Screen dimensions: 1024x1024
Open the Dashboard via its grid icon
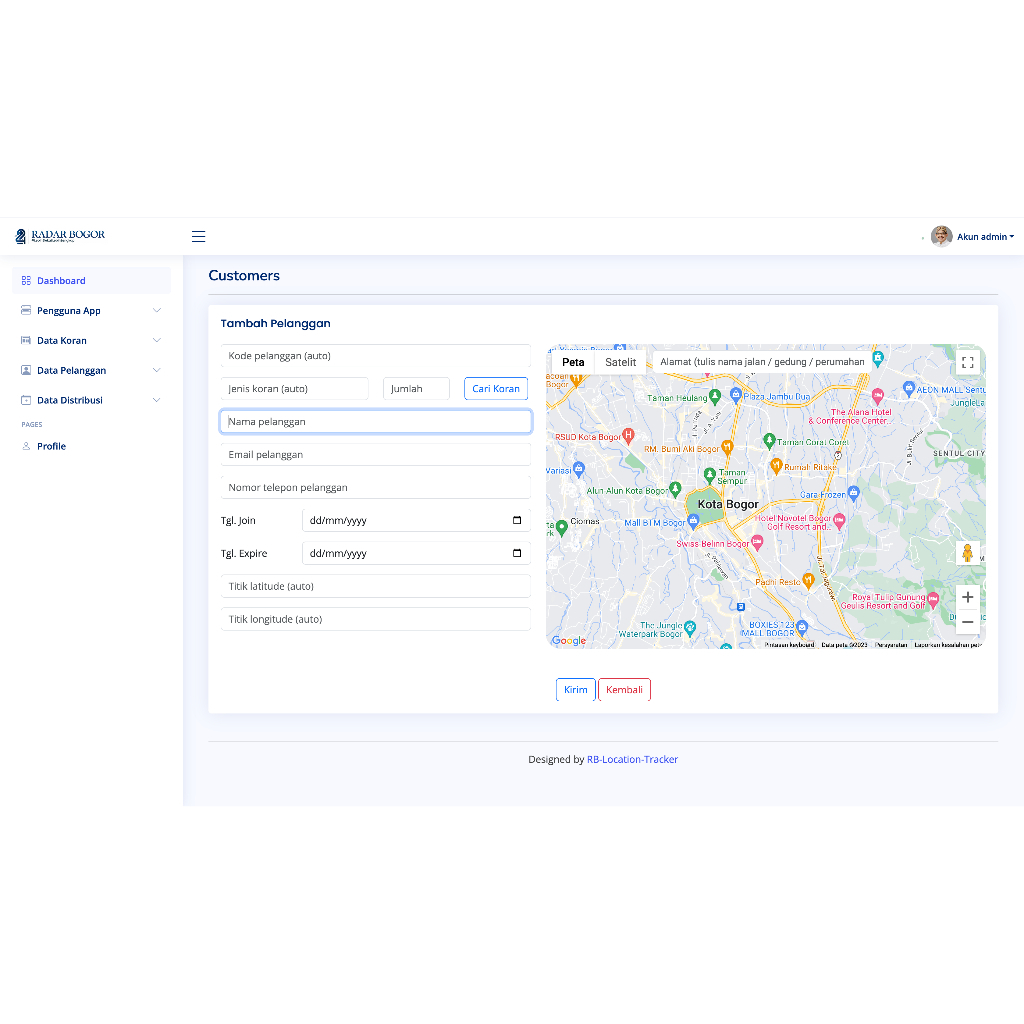[x=25, y=280]
